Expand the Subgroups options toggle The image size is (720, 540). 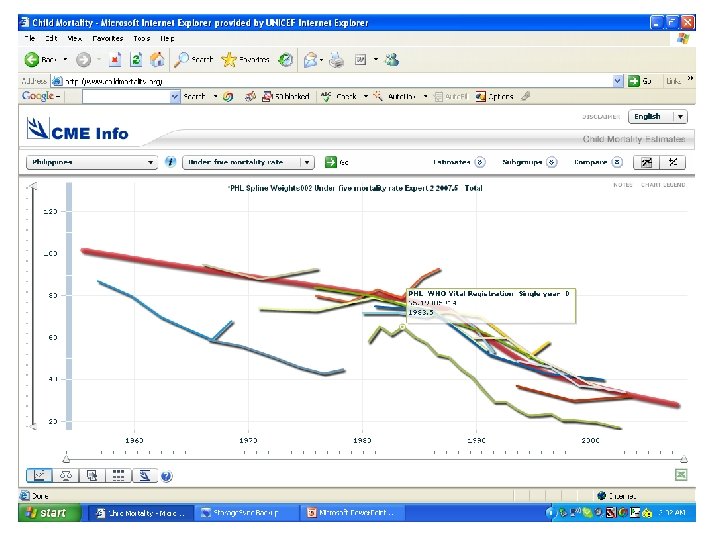552,162
